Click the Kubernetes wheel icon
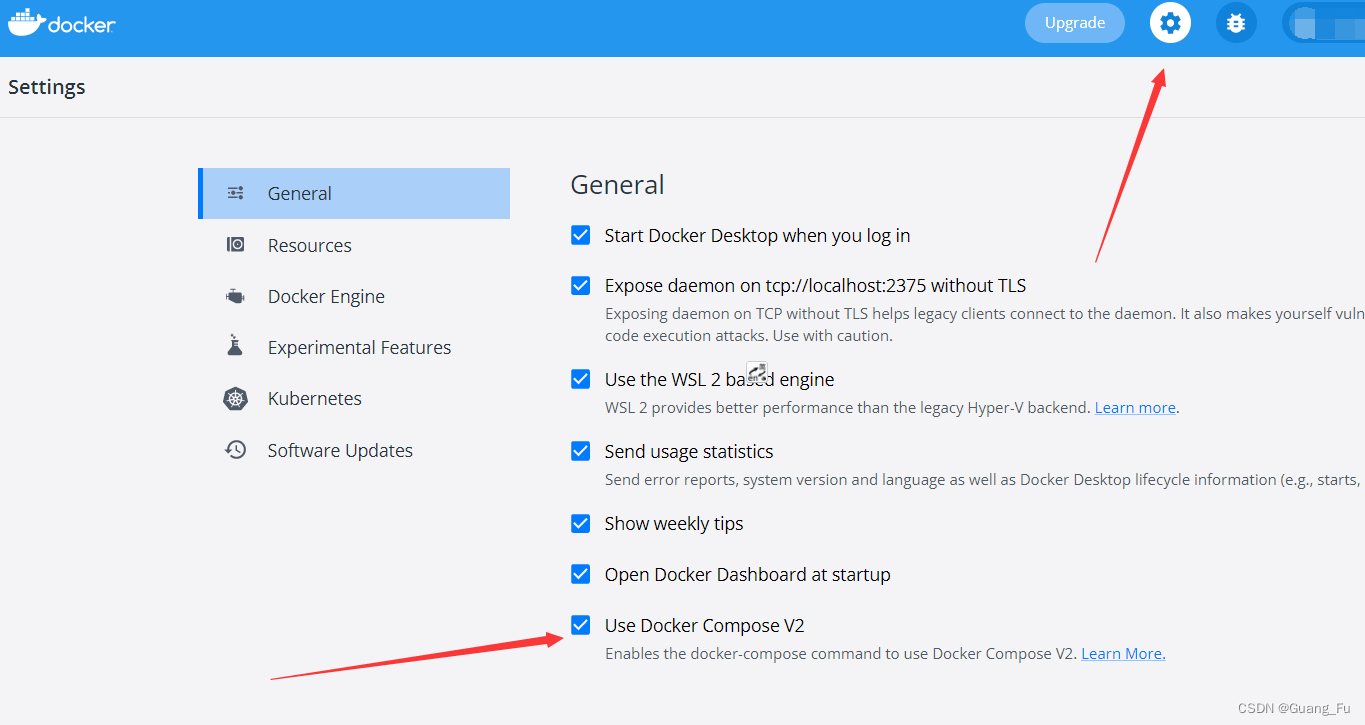Viewport: 1365px width, 725px height. 235,398
